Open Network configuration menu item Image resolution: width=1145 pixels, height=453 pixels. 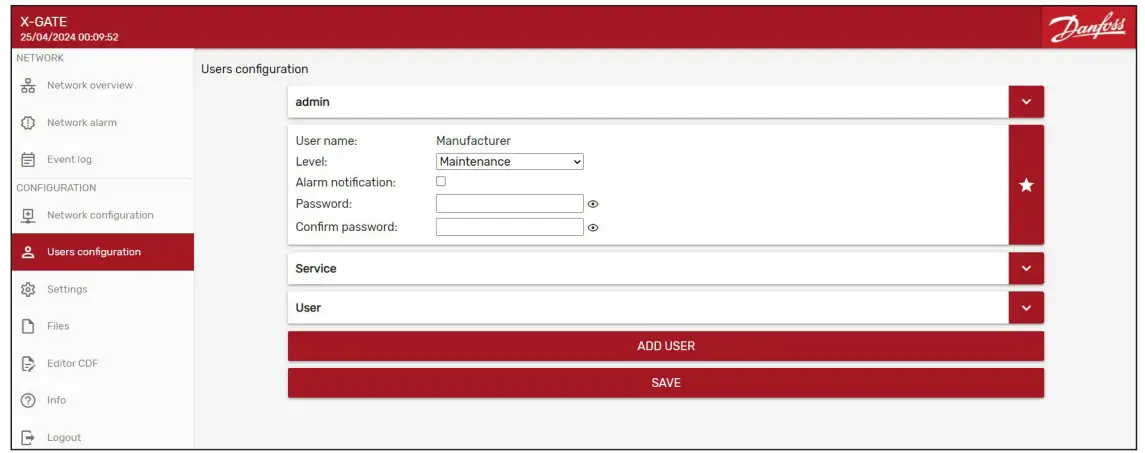[x=103, y=216]
